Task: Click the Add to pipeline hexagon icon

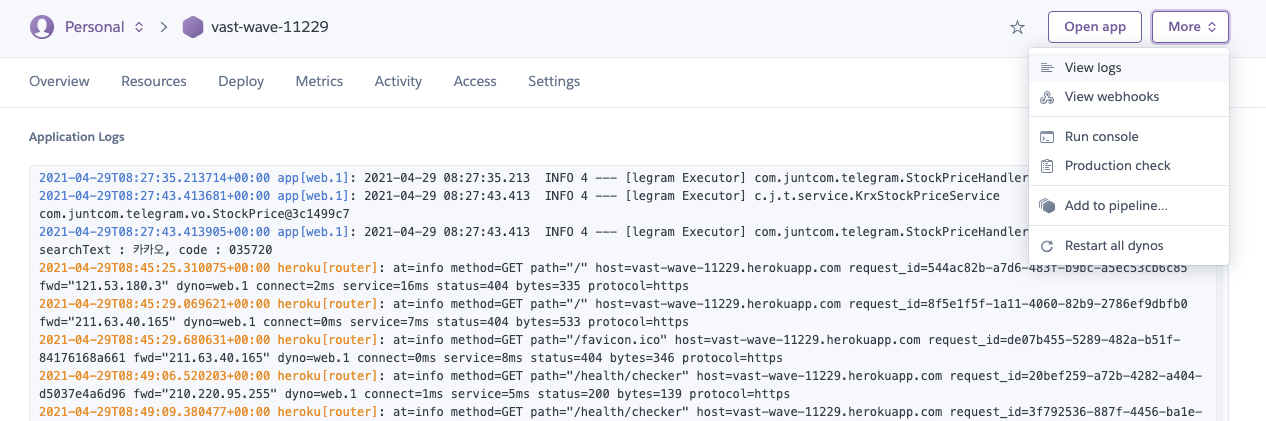Action: pyautogui.click(x=1047, y=206)
